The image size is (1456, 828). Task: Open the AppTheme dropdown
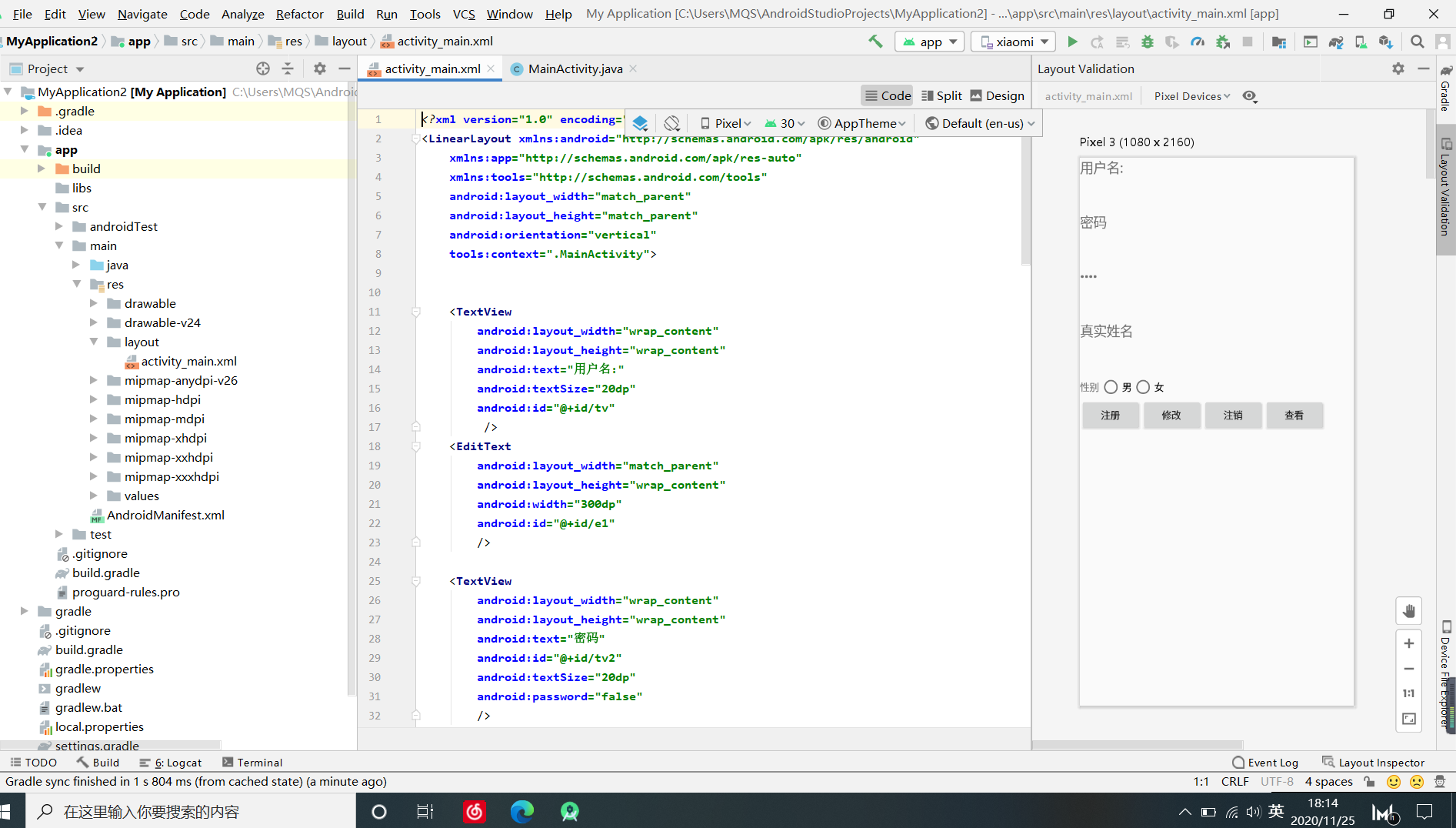(861, 123)
